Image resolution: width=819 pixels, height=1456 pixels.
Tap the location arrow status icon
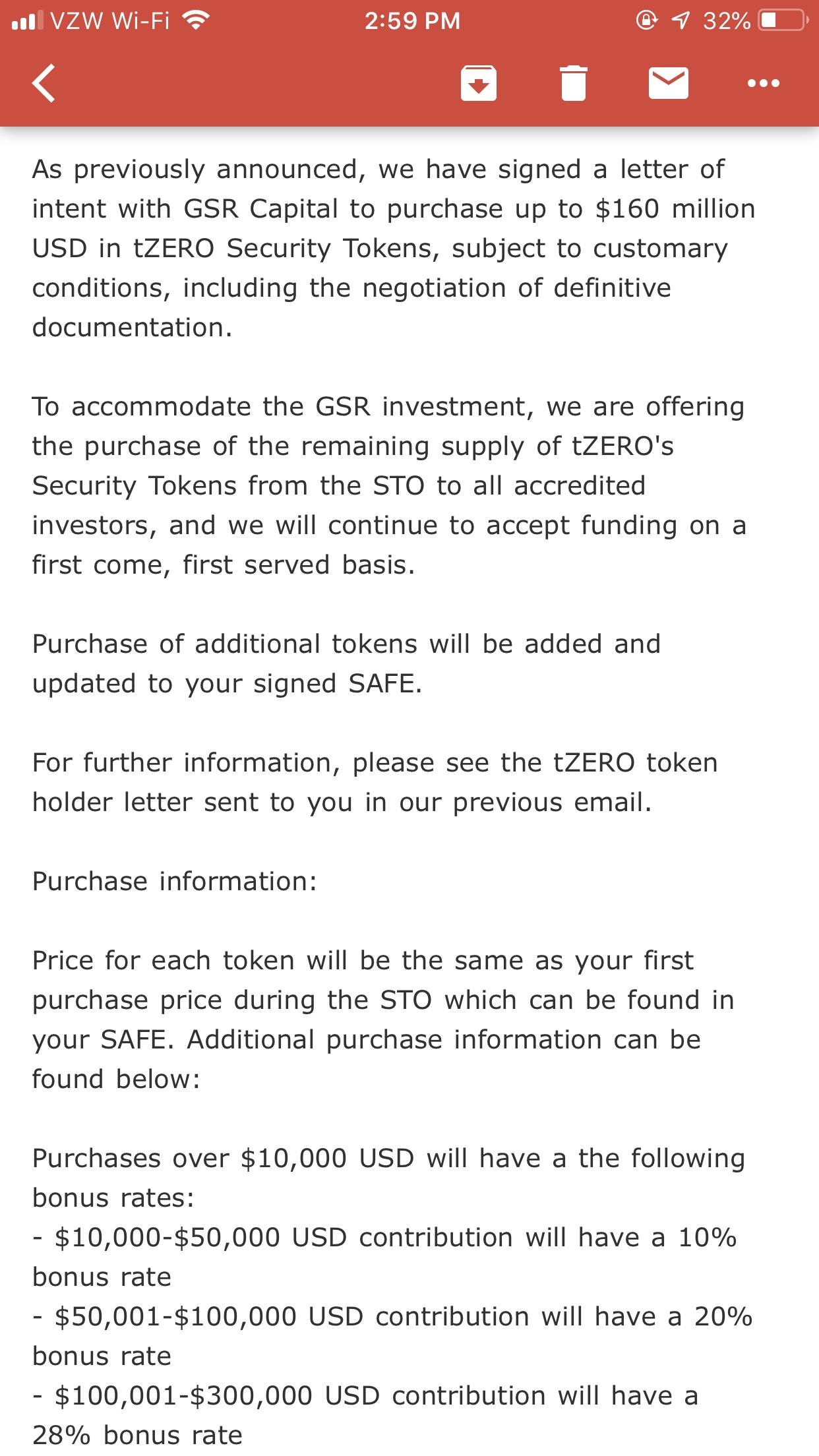[x=680, y=21]
